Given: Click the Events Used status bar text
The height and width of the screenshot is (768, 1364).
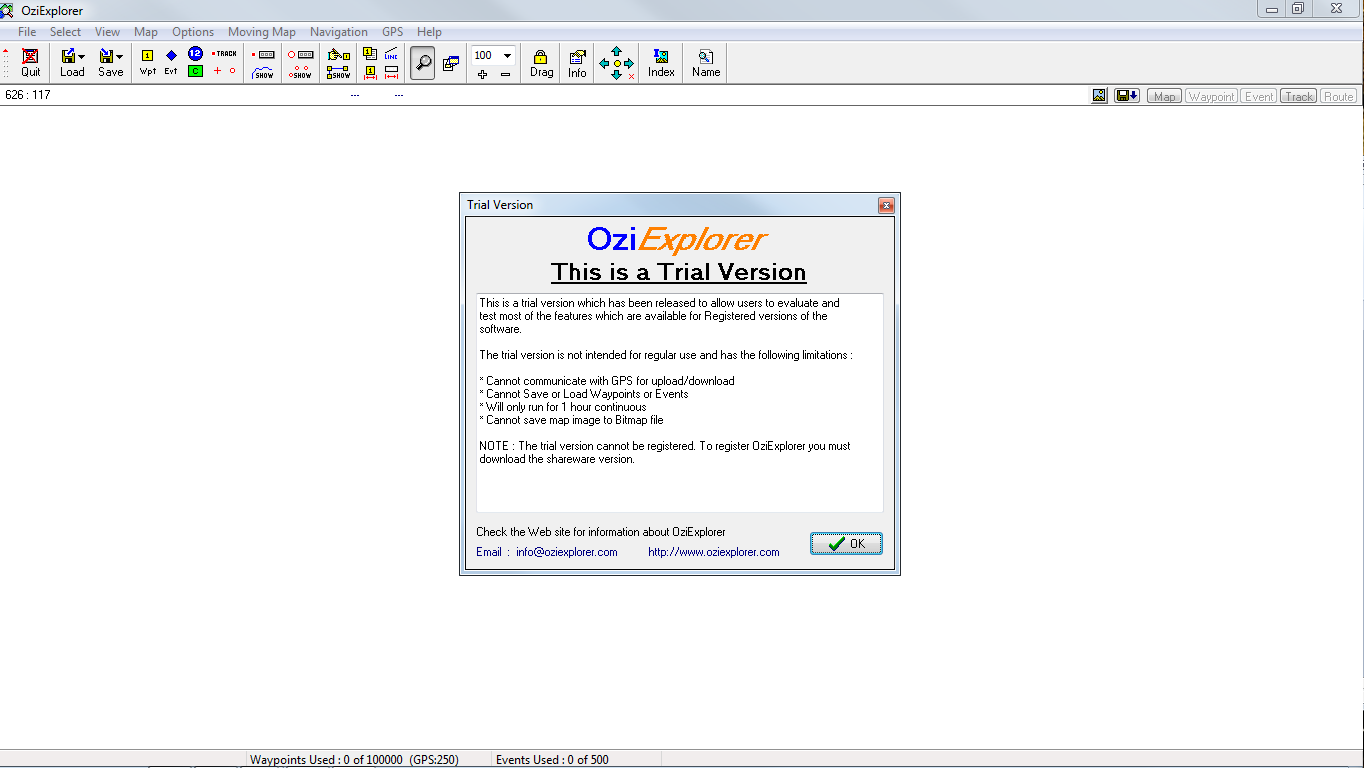Looking at the screenshot, I should pyautogui.click(x=552, y=760).
